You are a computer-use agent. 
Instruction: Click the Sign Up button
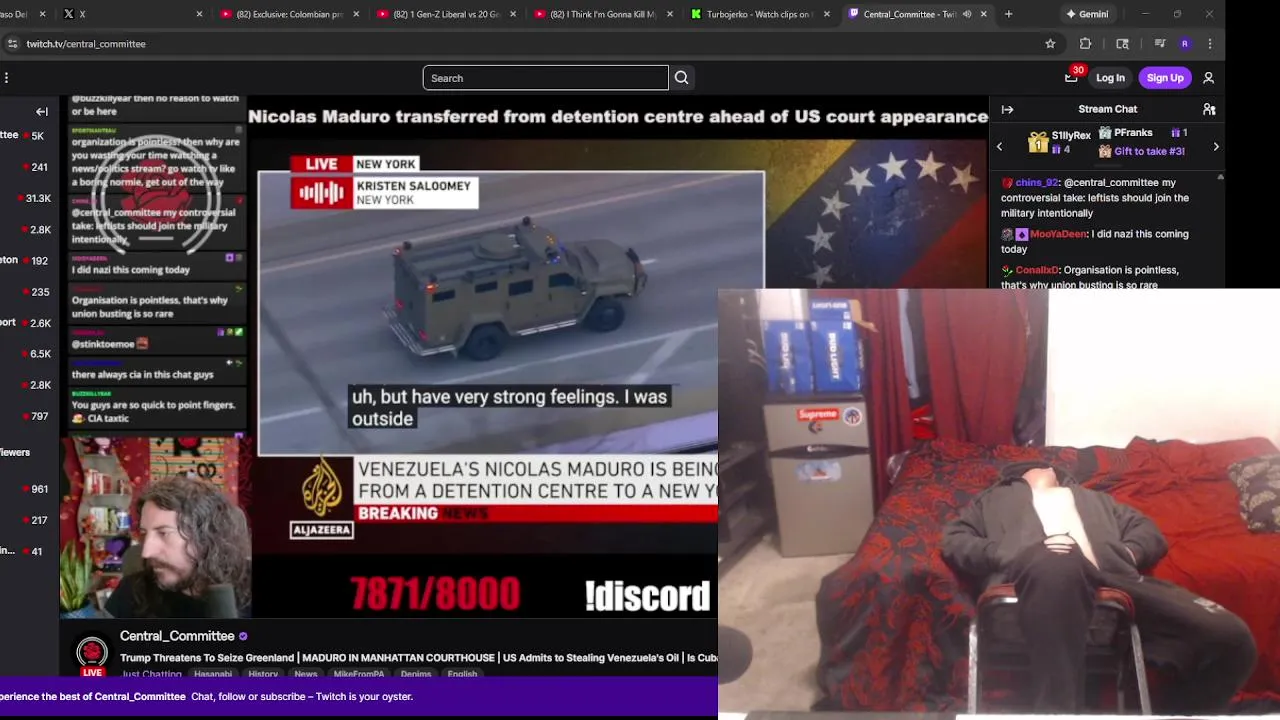pos(1165,78)
